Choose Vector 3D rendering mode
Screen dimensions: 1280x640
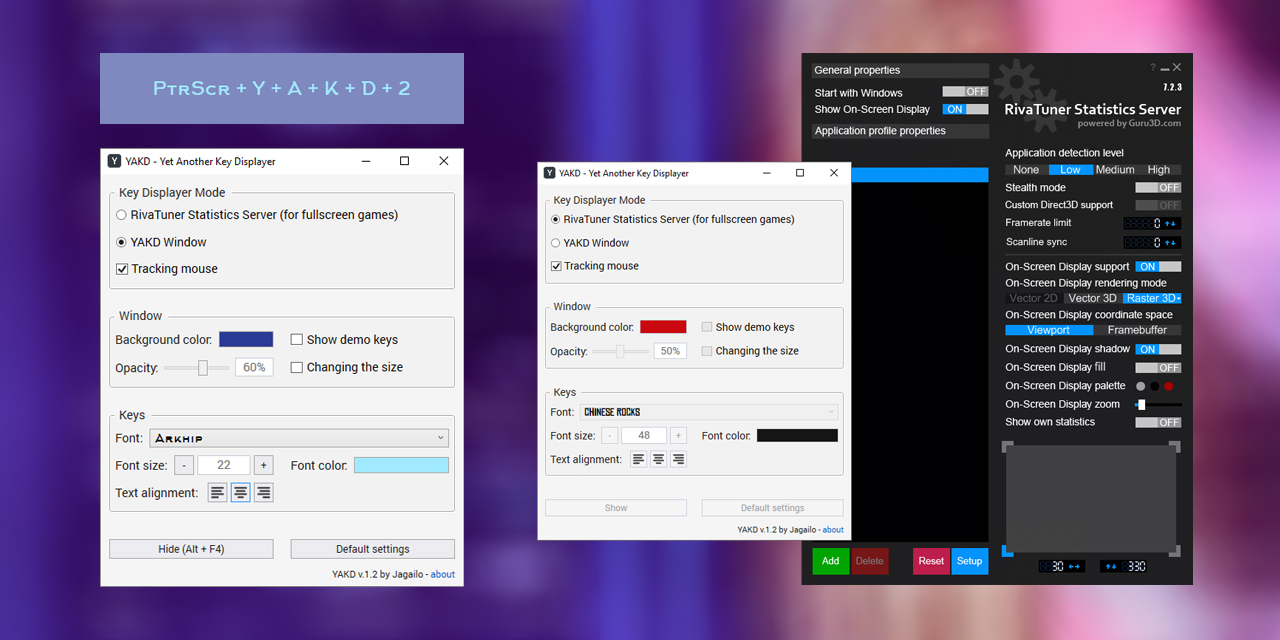point(1092,298)
